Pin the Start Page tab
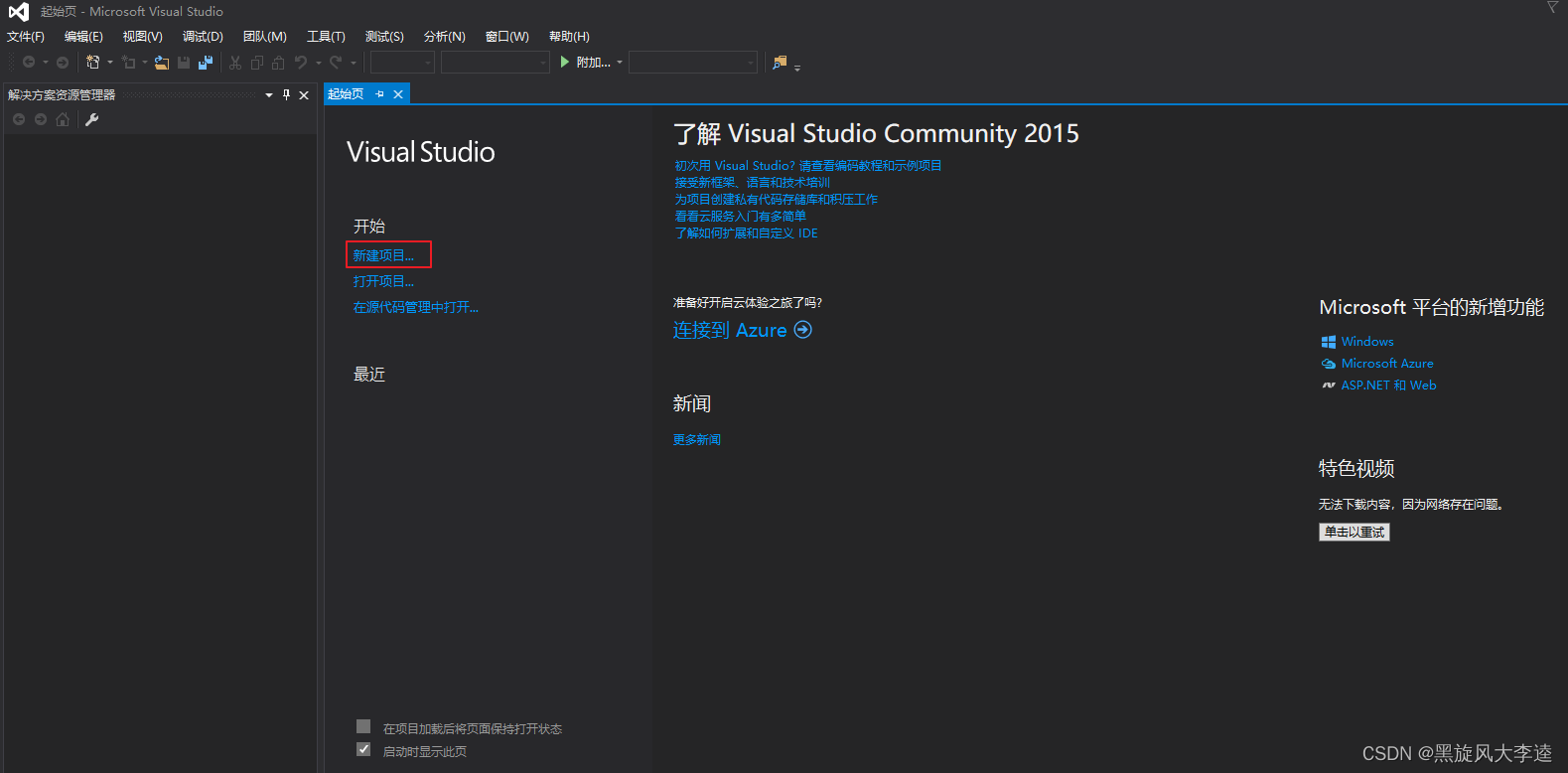 tap(379, 94)
